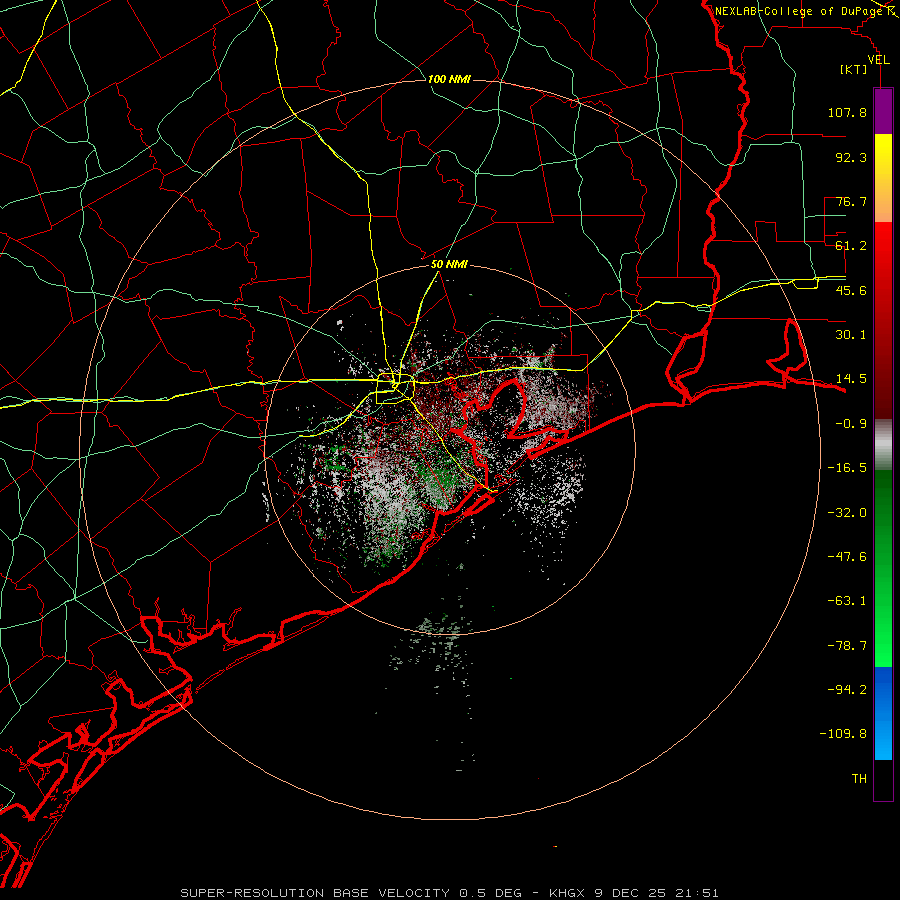Click the 14.5 velocity legend value

point(851,379)
